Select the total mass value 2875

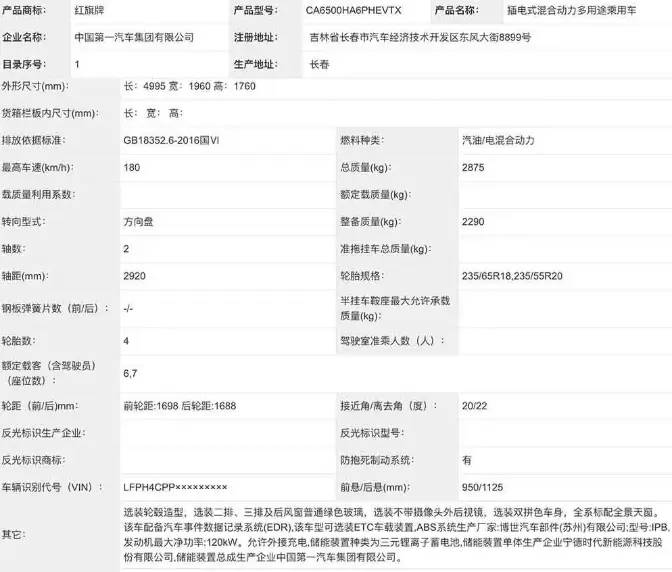(x=473, y=167)
